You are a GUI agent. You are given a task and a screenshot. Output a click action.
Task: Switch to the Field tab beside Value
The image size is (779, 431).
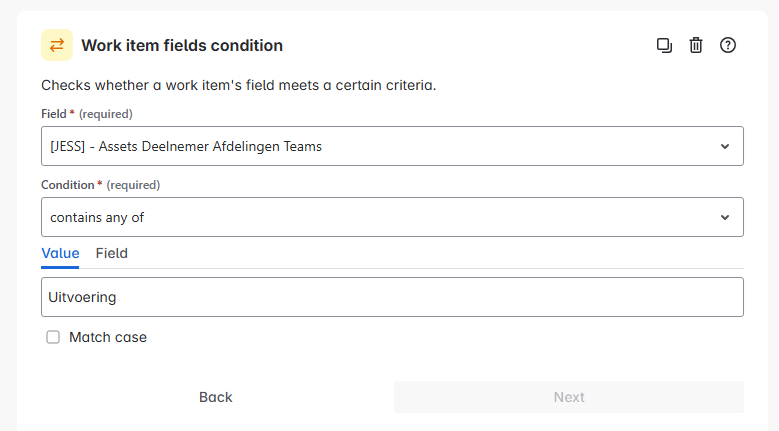pyautogui.click(x=112, y=253)
